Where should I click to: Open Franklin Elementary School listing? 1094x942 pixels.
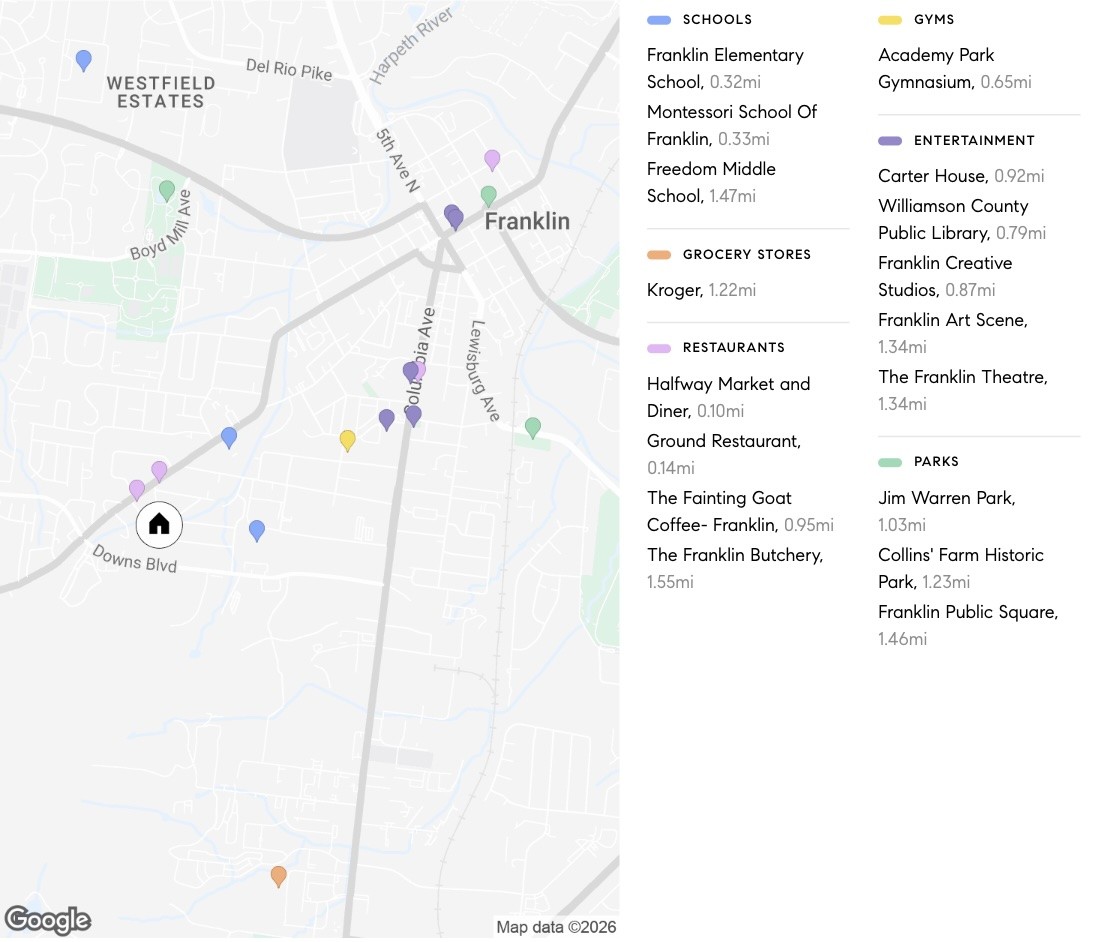[x=725, y=68]
